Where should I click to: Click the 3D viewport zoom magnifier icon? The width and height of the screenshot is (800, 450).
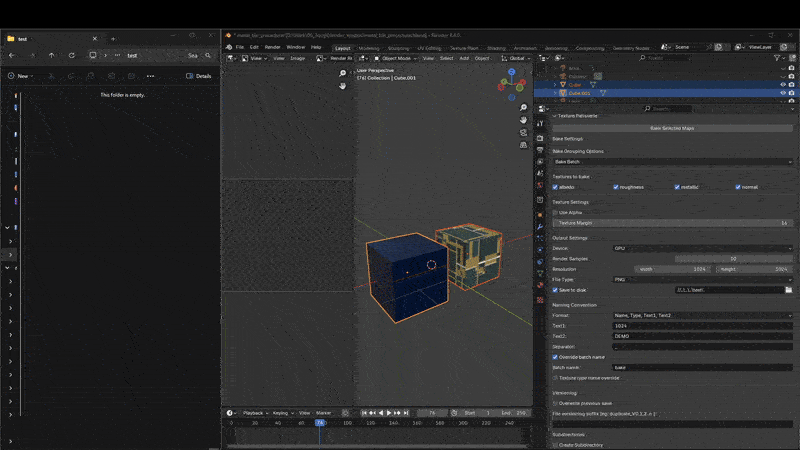pos(523,108)
